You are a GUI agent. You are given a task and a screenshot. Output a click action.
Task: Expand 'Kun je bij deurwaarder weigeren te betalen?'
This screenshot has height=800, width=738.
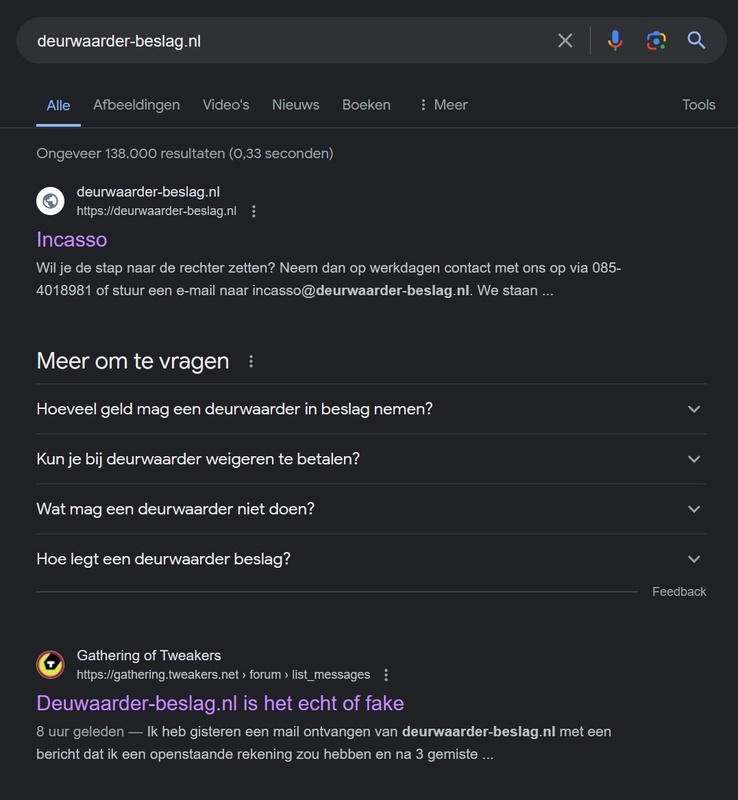coord(694,459)
